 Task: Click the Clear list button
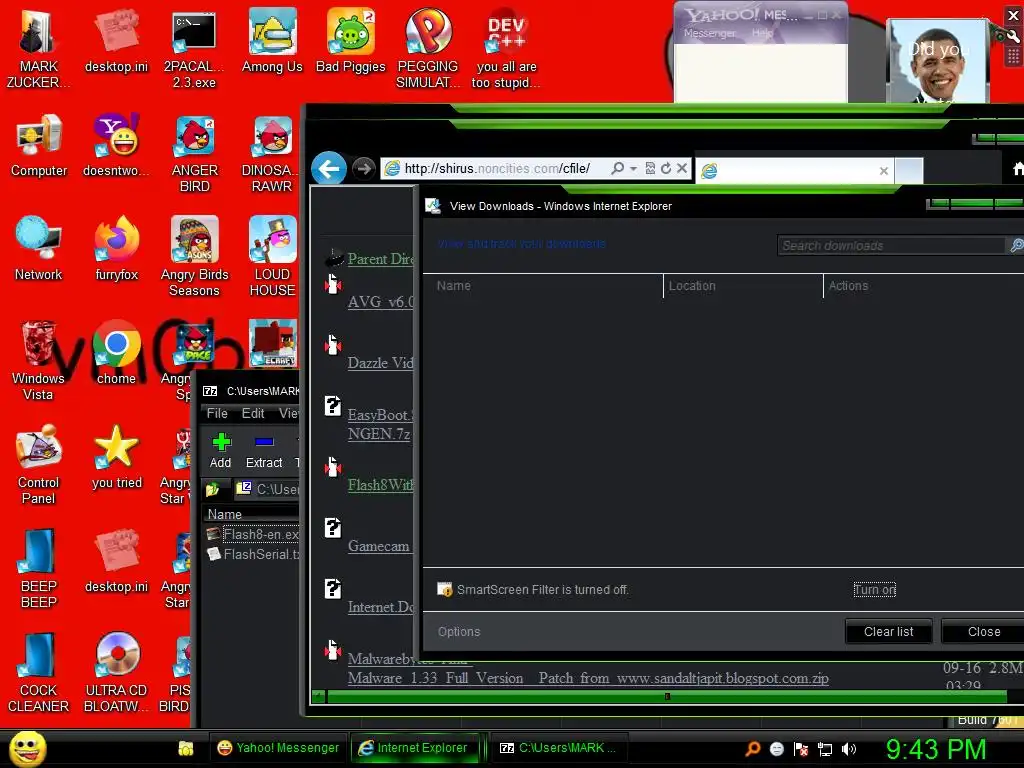pos(889,632)
